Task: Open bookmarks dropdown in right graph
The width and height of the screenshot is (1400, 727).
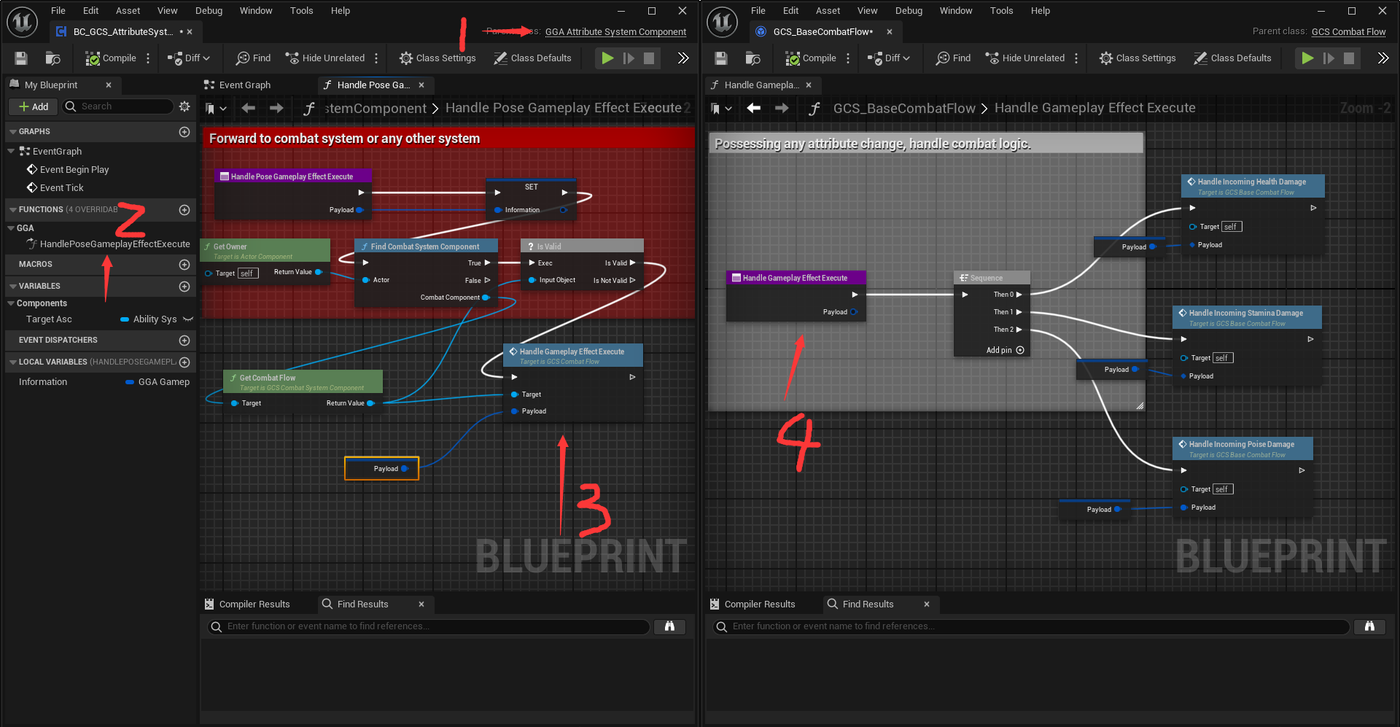Action: [721, 108]
